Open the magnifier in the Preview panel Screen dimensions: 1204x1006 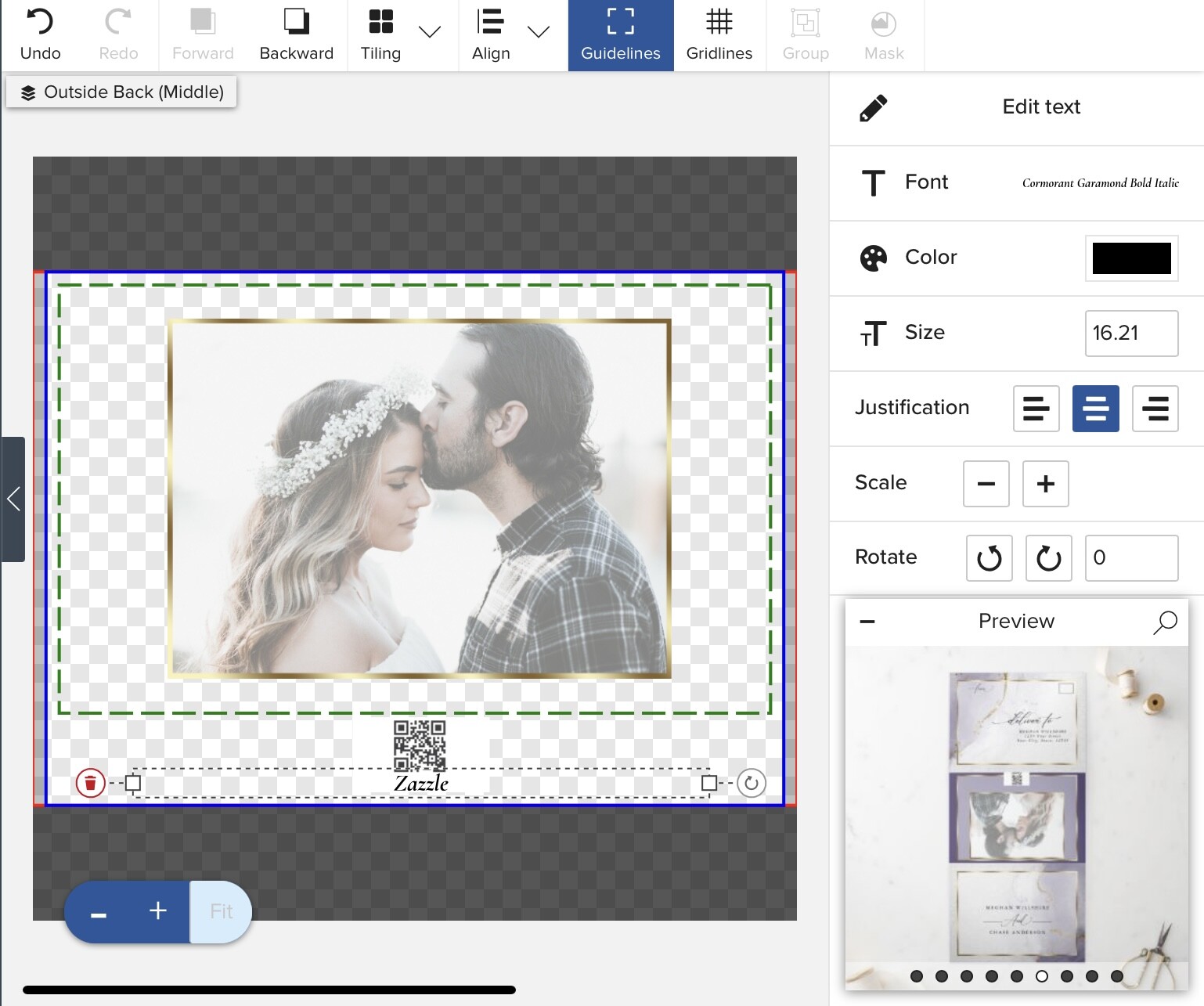[x=1165, y=622]
